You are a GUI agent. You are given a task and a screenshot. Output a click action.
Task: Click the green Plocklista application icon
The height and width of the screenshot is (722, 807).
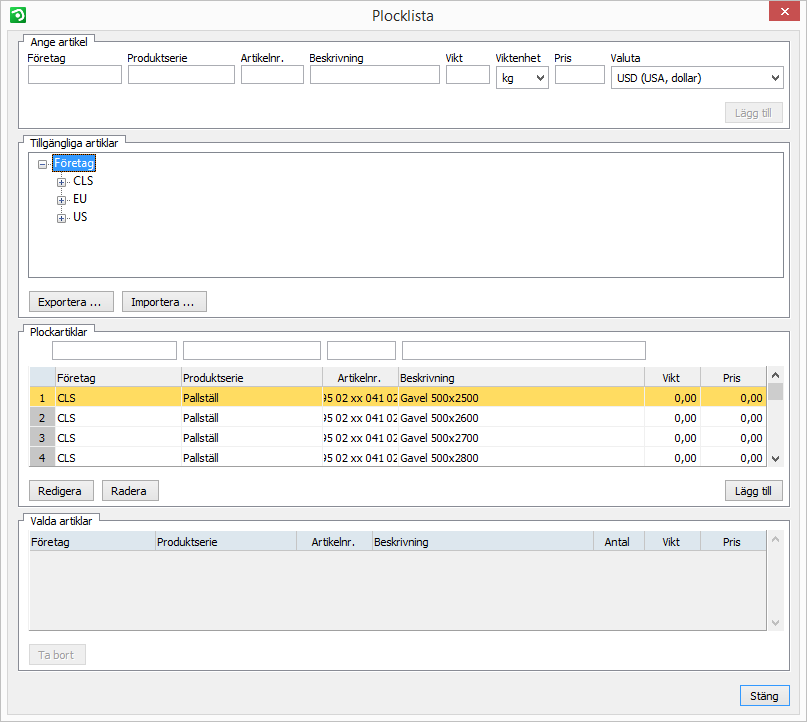pos(18,15)
